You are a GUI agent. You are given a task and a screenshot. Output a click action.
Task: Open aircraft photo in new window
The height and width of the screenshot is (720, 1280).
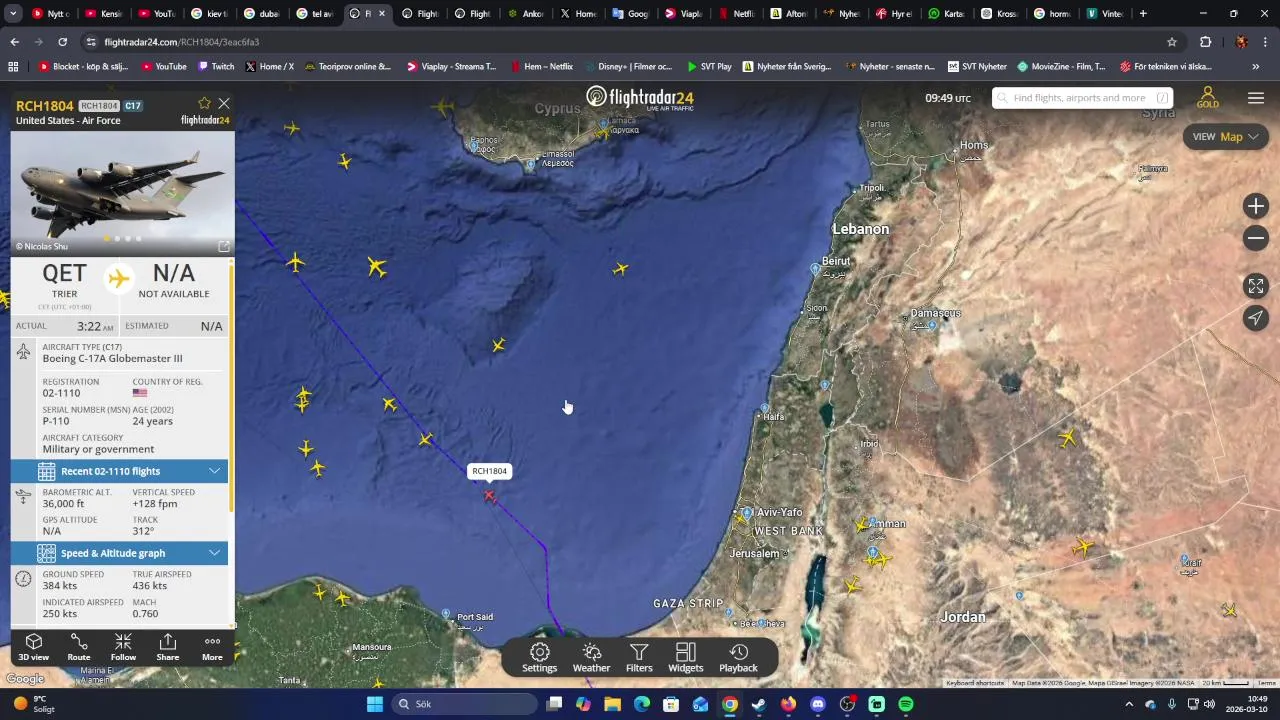pos(224,246)
